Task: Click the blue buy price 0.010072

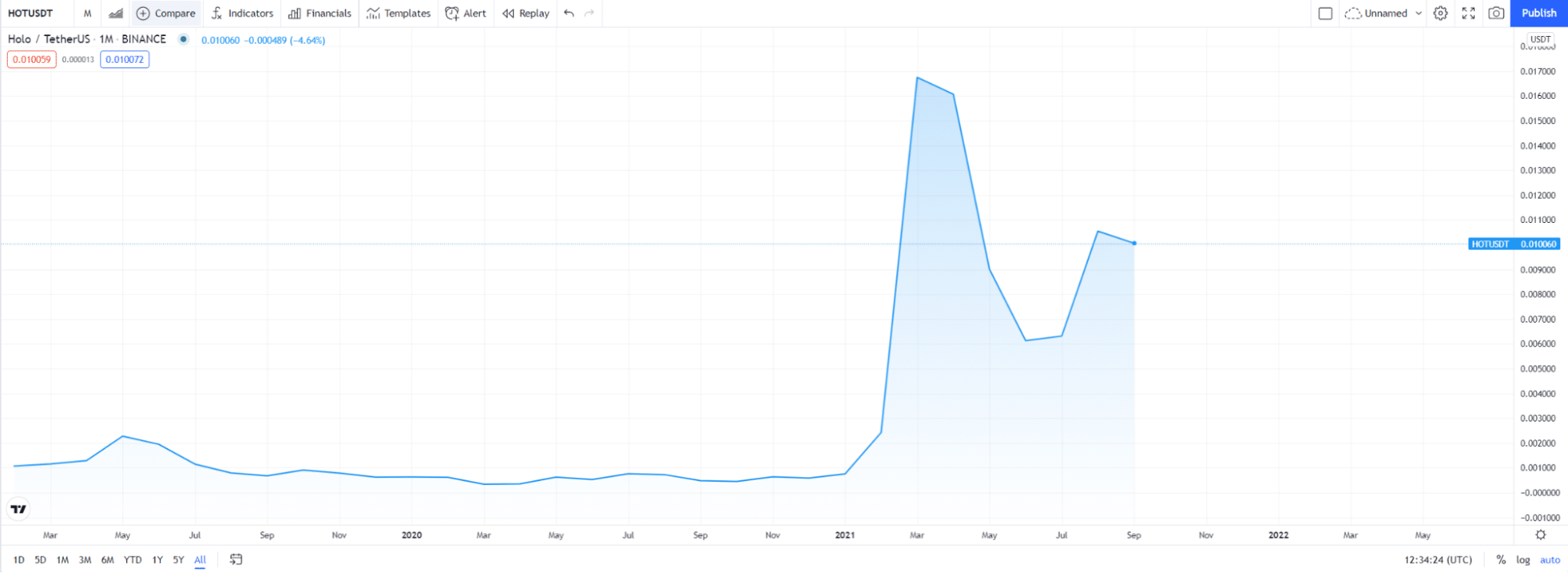Action: (125, 60)
